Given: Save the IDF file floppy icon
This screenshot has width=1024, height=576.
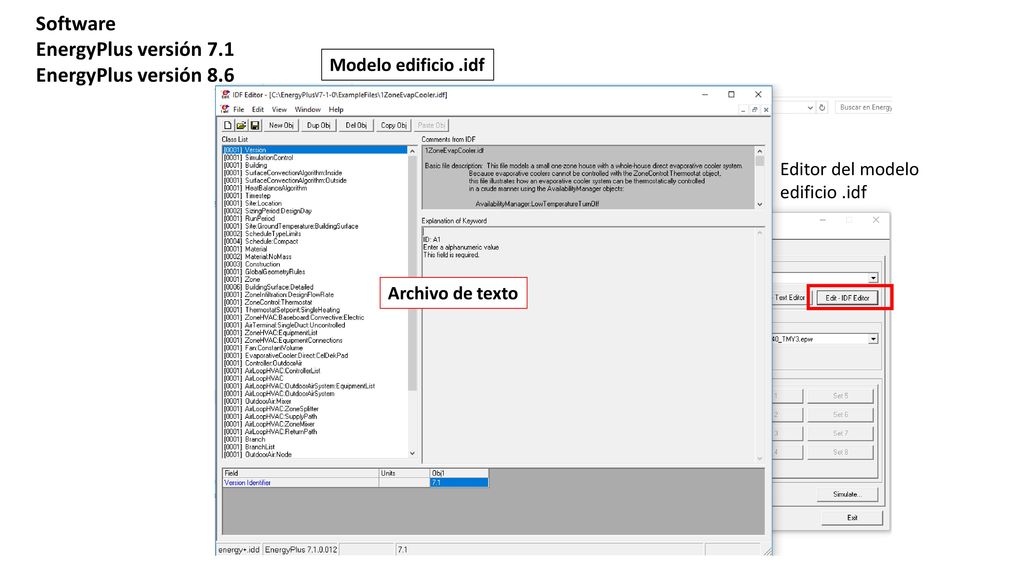Looking at the screenshot, I should (x=255, y=125).
